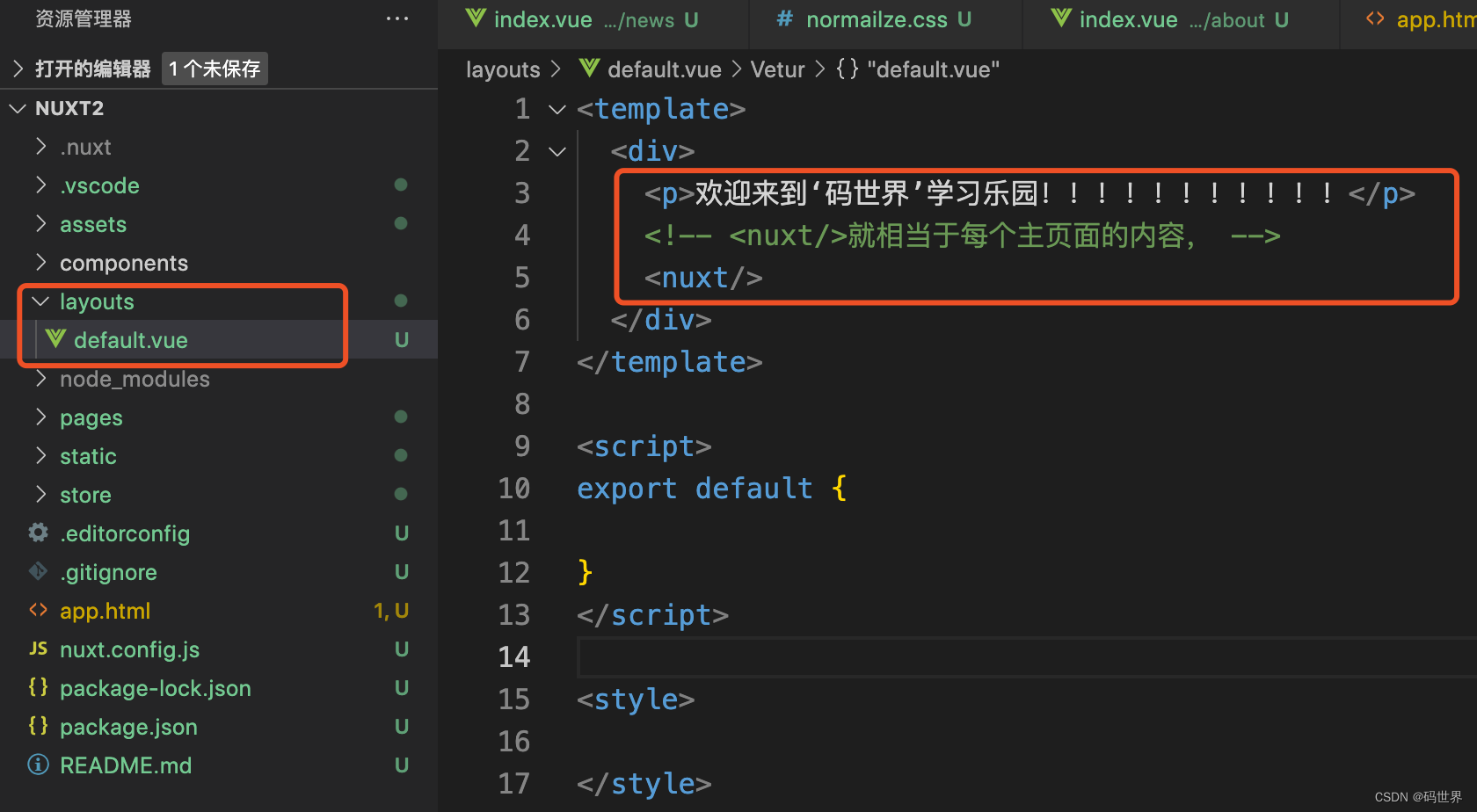This screenshot has height=812, width=1477.
Task: Click the braces symbol in breadcrumb "default.vue"
Action: click(848, 69)
